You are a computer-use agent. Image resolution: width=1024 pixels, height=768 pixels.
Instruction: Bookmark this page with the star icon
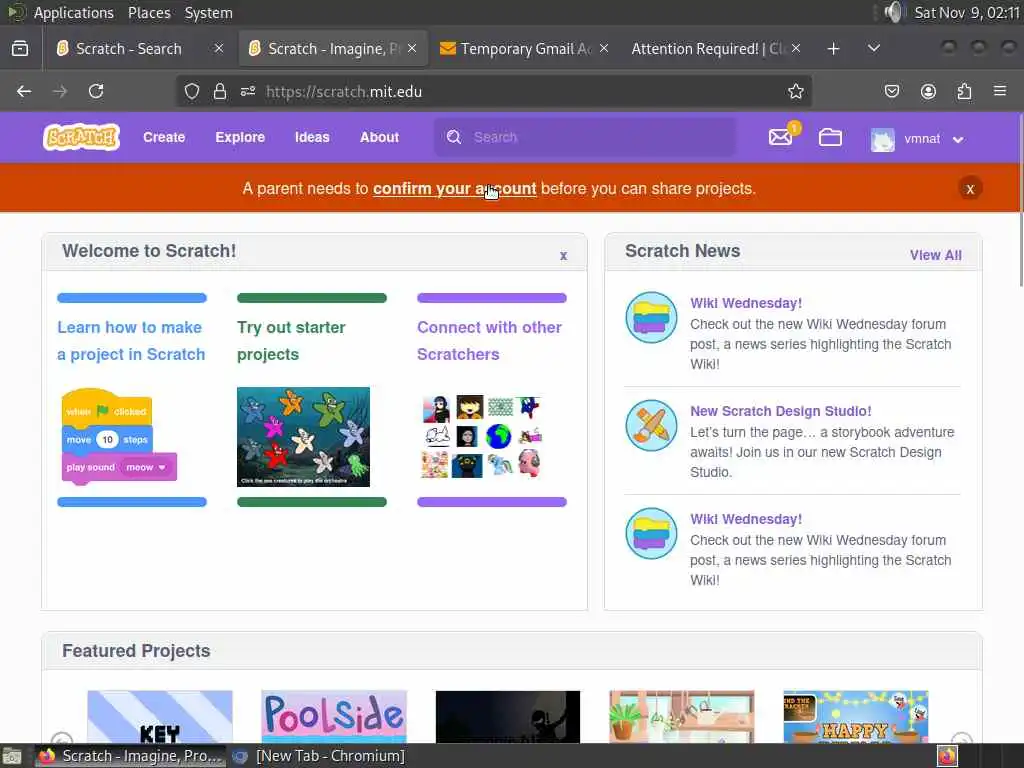pyautogui.click(x=795, y=91)
